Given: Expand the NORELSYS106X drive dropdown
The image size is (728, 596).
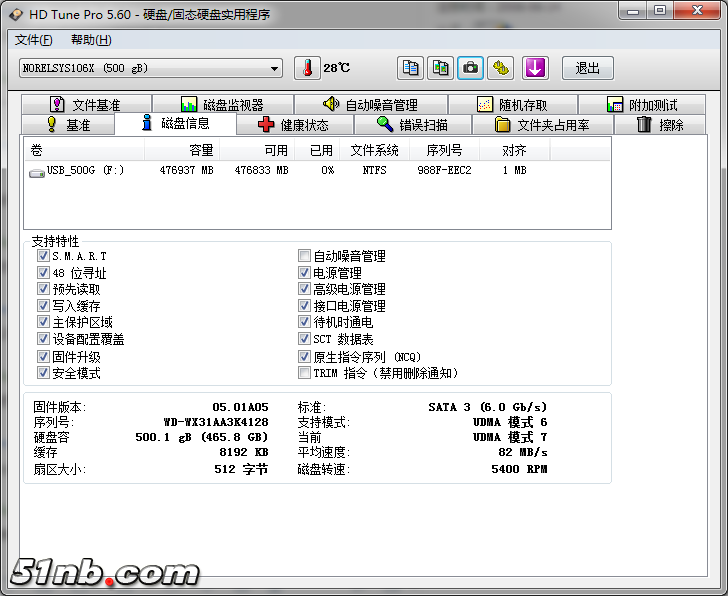Looking at the screenshot, I should pos(274,68).
